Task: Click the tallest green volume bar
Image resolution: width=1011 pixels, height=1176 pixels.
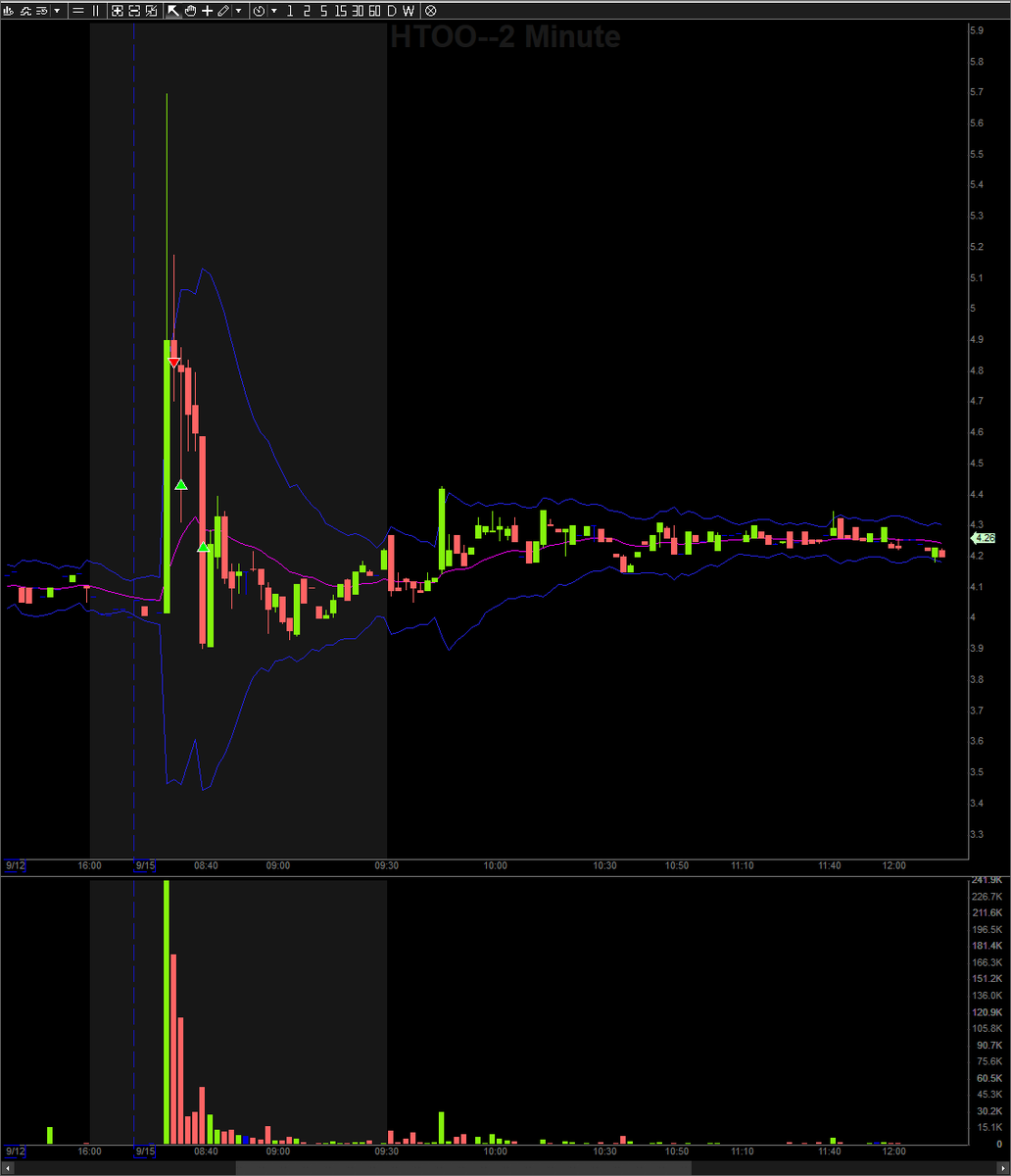Action: coord(167,1011)
